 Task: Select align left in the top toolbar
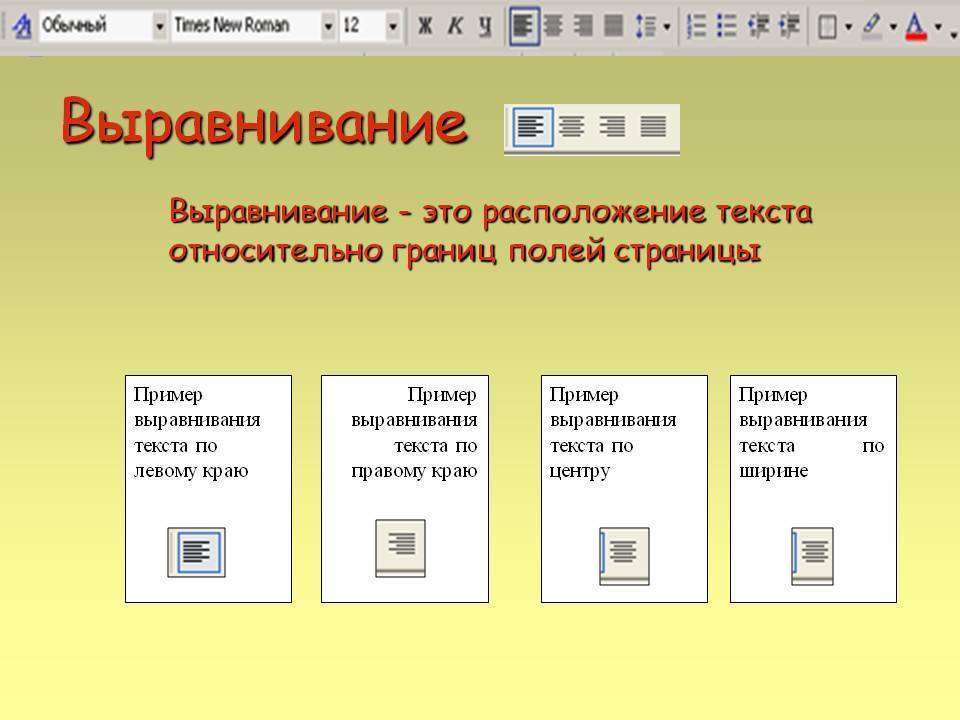[x=524, y=26]
